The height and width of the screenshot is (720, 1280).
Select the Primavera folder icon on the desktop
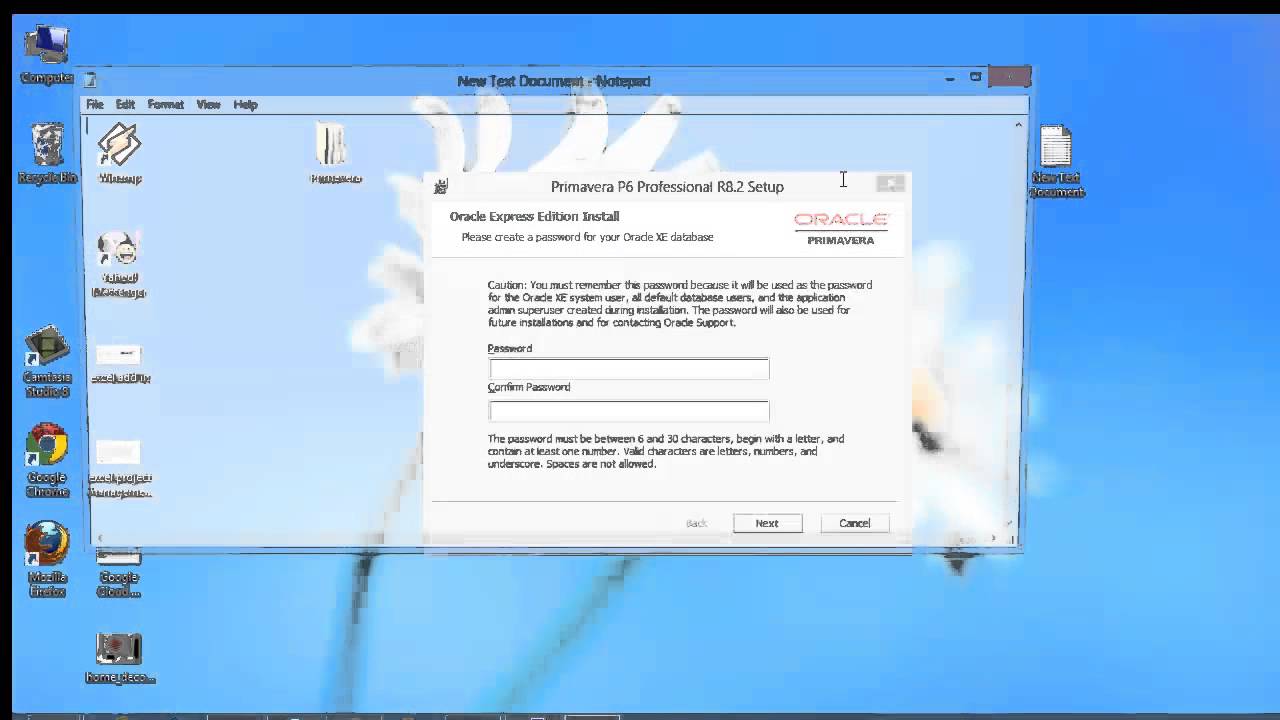[x=335, y=153]
